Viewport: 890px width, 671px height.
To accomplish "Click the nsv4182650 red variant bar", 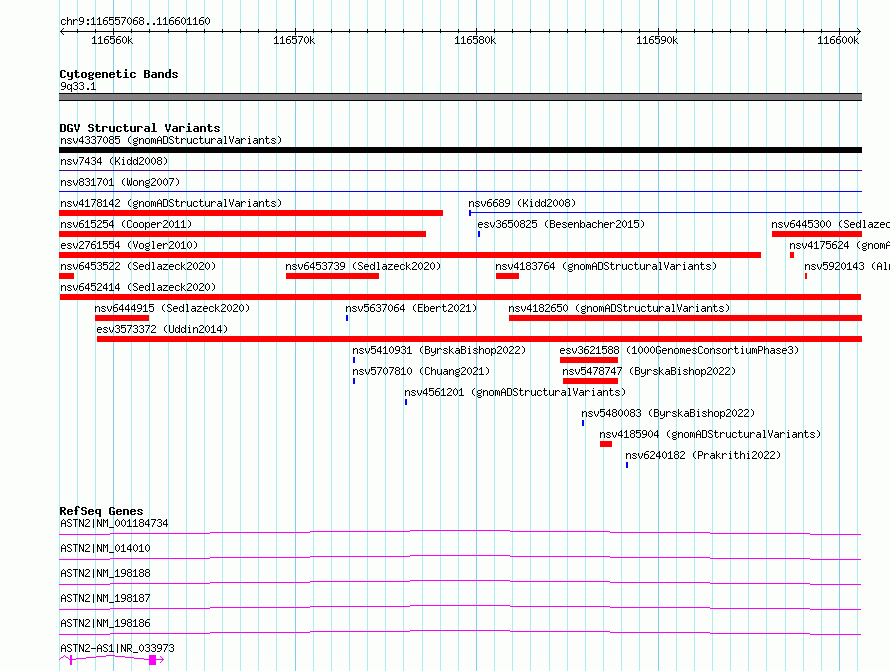I will click(686, 318).
